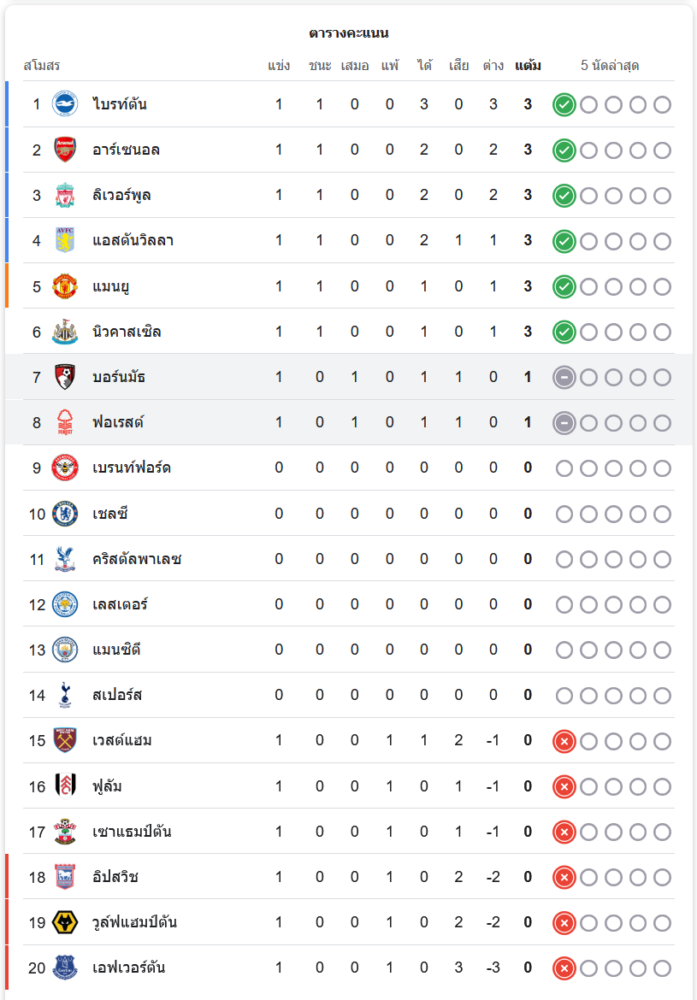Image resolution: width=697 pixels, height=1000 pixels.
Task: Click West Ham's red loss indicator
Action: (564, 741)
